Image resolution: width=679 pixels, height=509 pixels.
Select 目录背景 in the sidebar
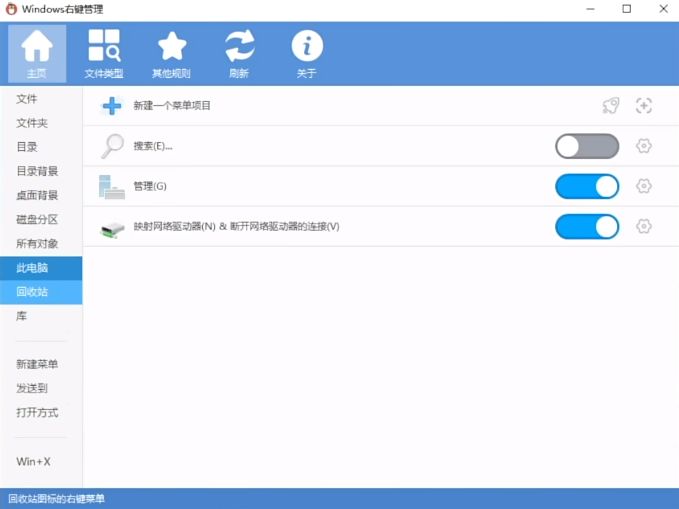[x=41, y=171]
